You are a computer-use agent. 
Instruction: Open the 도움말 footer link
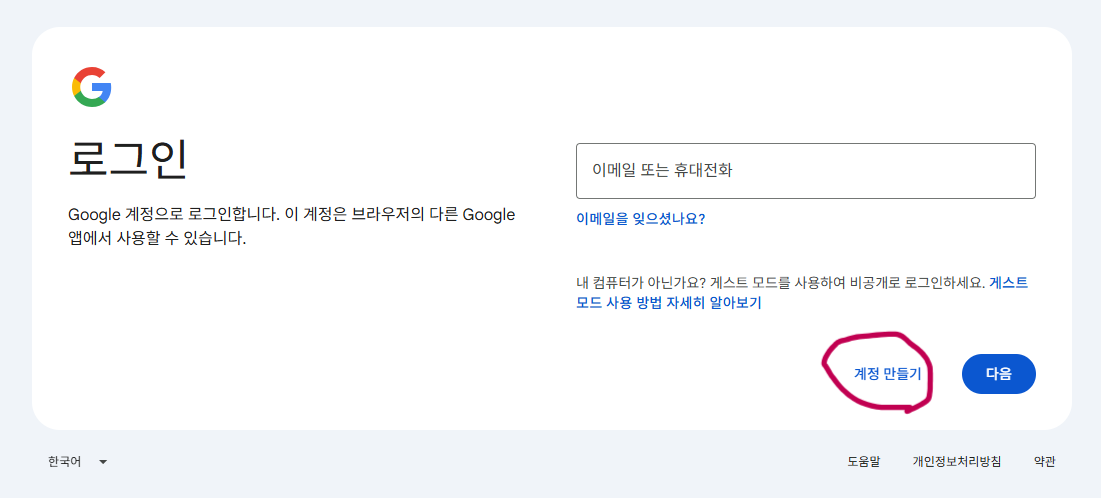(x=863, y=461)
